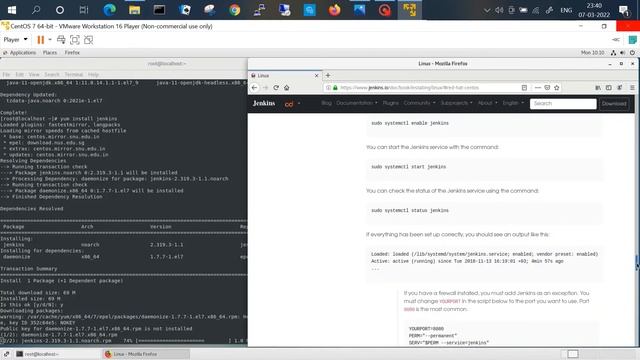Open Cortana circle on the taskbar
Viewport: 640px width, 360px height.
tap(60, 10)
